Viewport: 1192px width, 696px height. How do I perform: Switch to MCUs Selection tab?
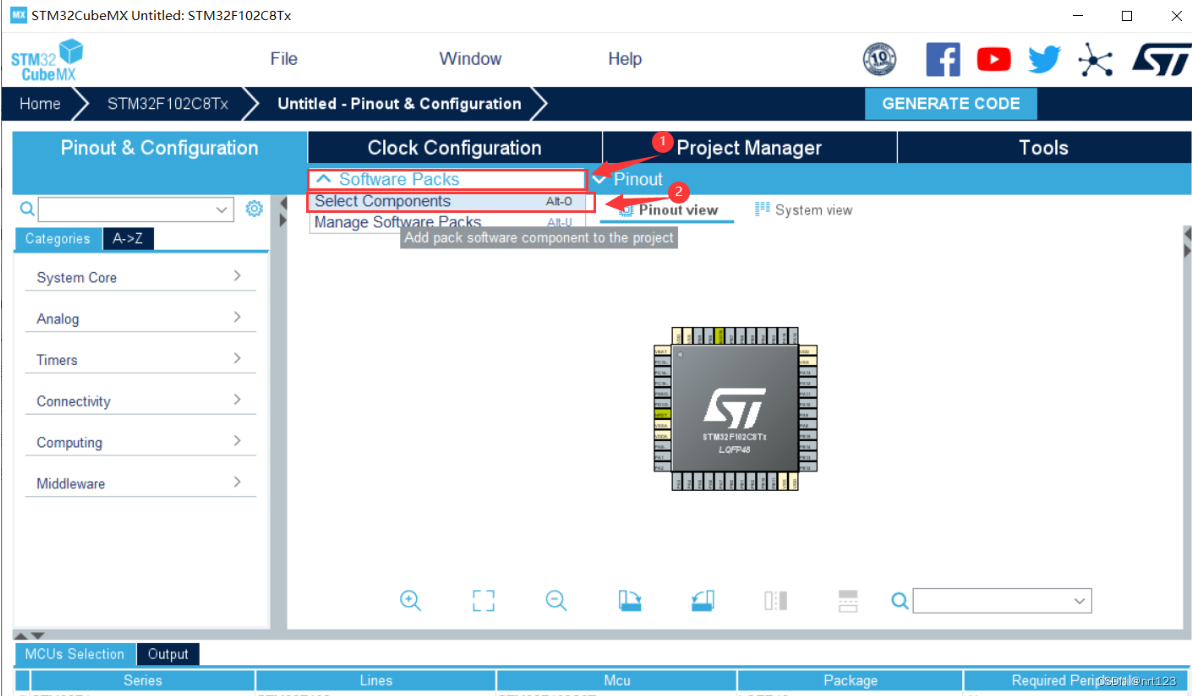tap(74, 654)
